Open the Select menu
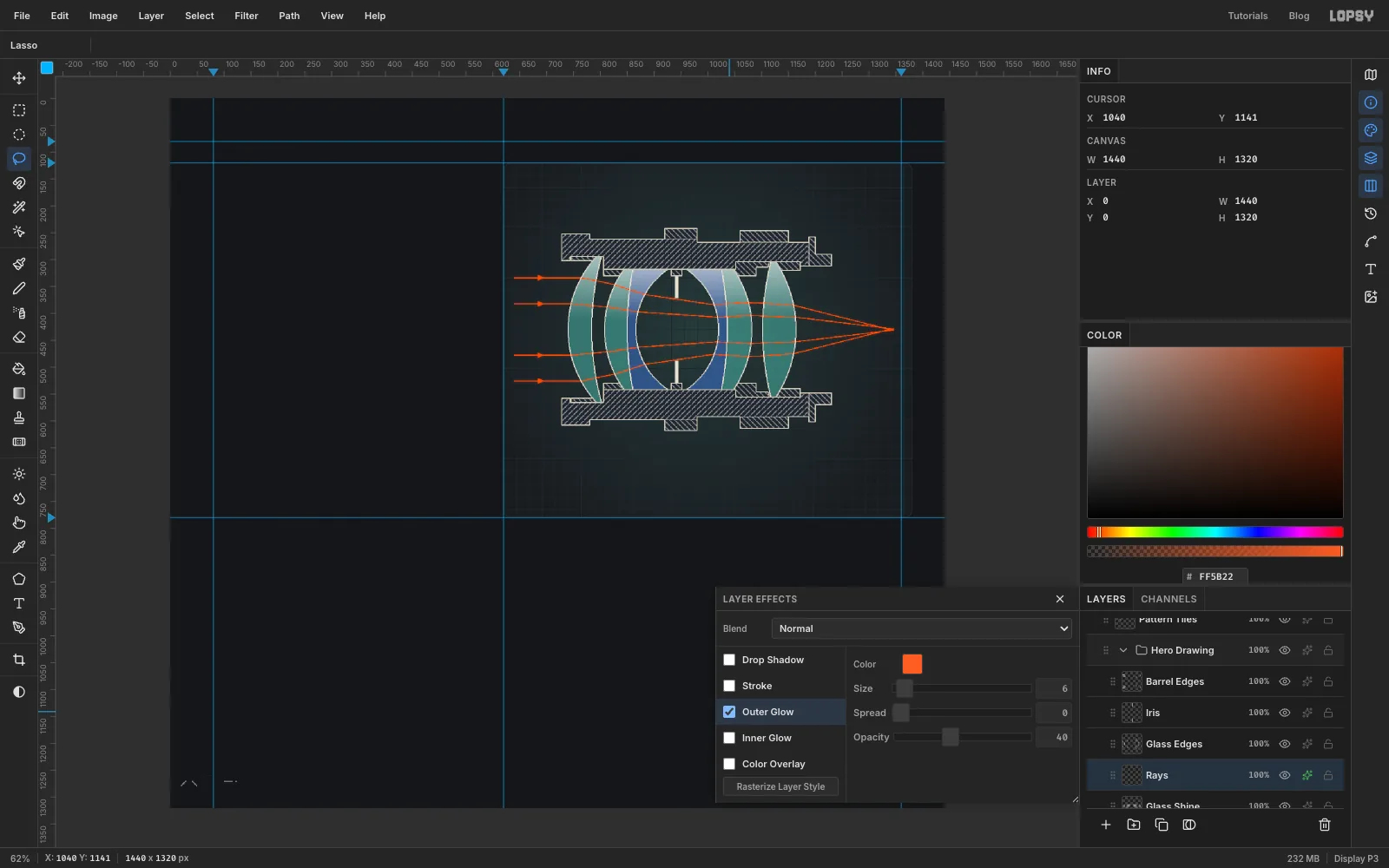The image size is (1389, 868). [x=200, y=16]
